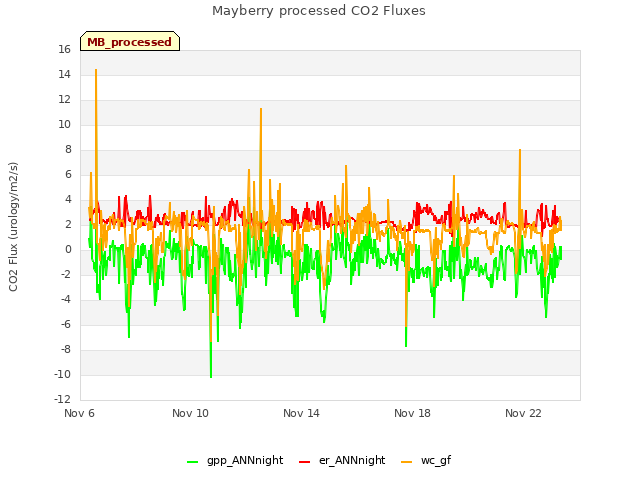
Task: Click the orange wc_gf legend swatch
Action: pos(407,462)
